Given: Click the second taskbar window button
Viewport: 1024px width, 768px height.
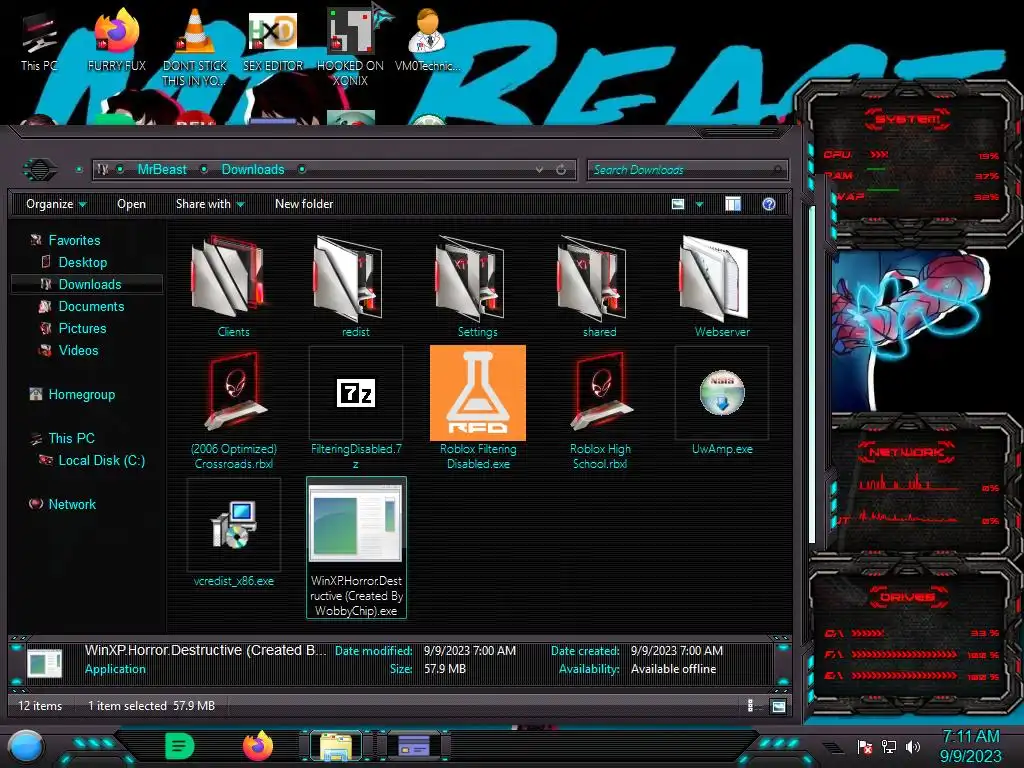Looking at the screenshot, I should tap(414, 746).
